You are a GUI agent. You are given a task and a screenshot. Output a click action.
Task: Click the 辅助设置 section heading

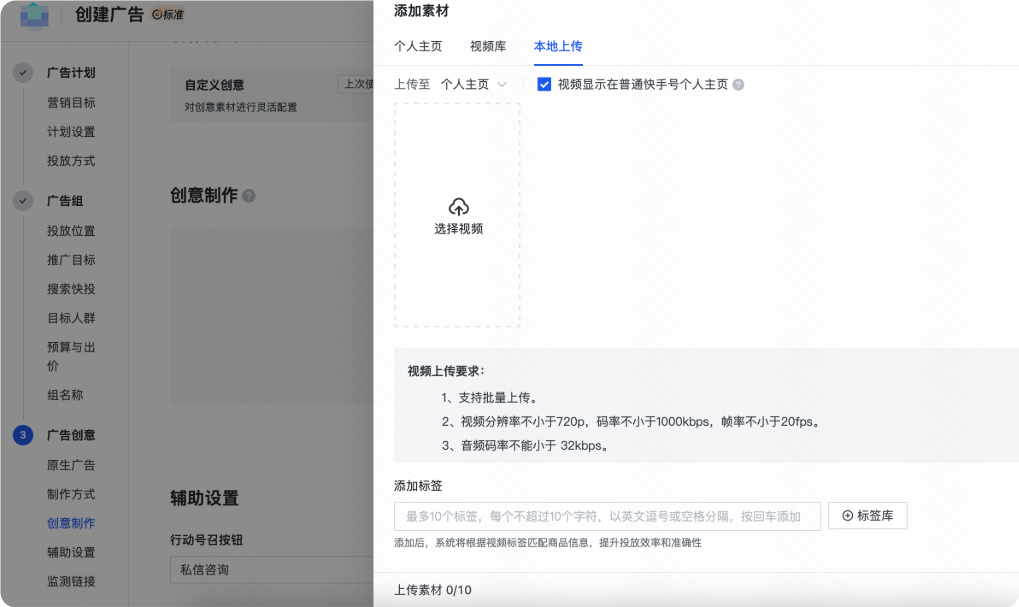[x=204, y=498]
